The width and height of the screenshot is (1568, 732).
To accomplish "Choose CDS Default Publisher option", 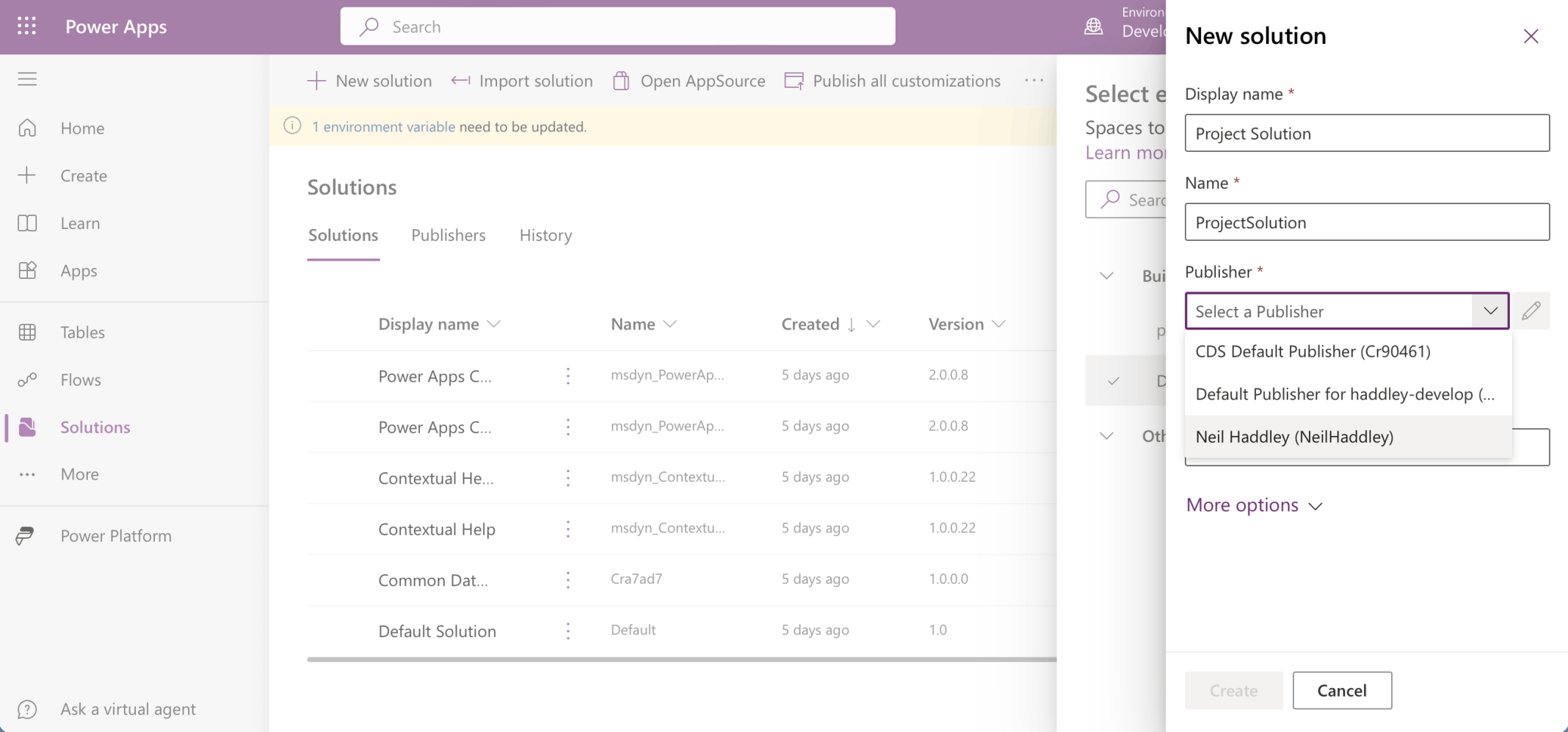I will (x=1313, y=352).
